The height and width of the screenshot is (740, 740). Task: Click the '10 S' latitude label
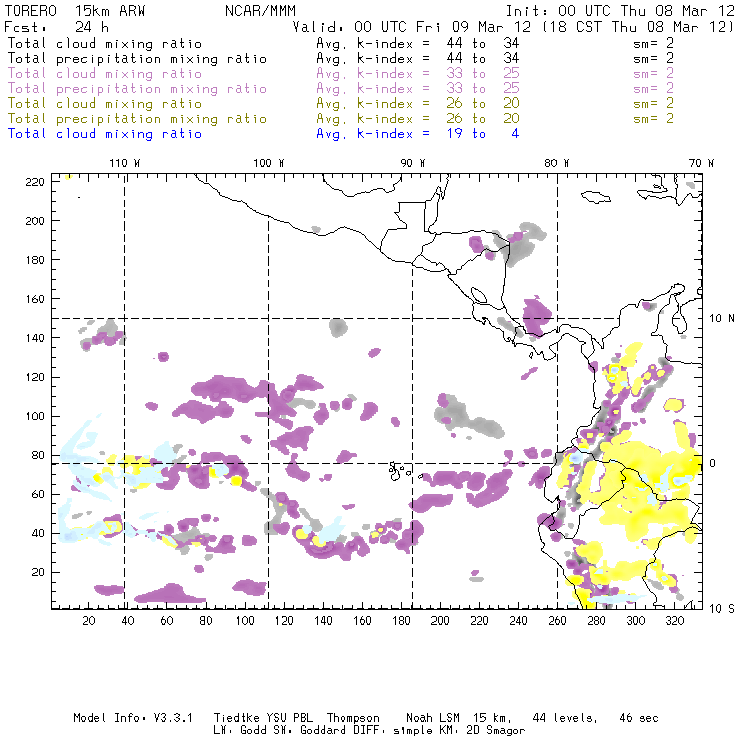(x=722, y=608)
